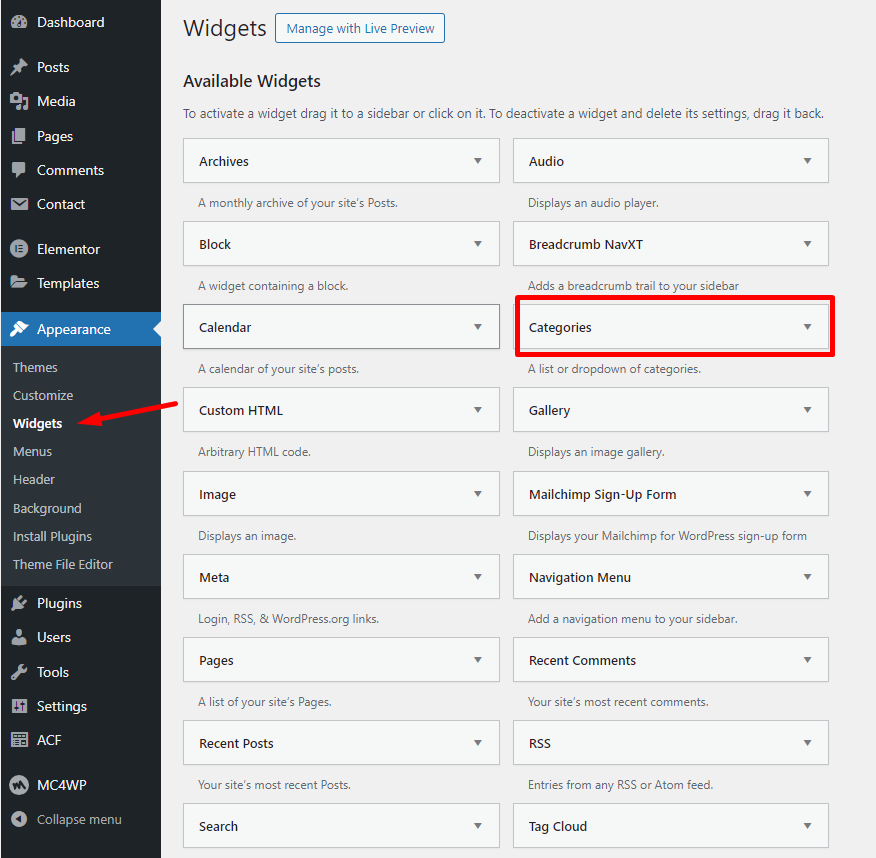Click the Dashboard gauge icon
The width and height of the screenshot is (876, 858).
(x=19, y=22)
